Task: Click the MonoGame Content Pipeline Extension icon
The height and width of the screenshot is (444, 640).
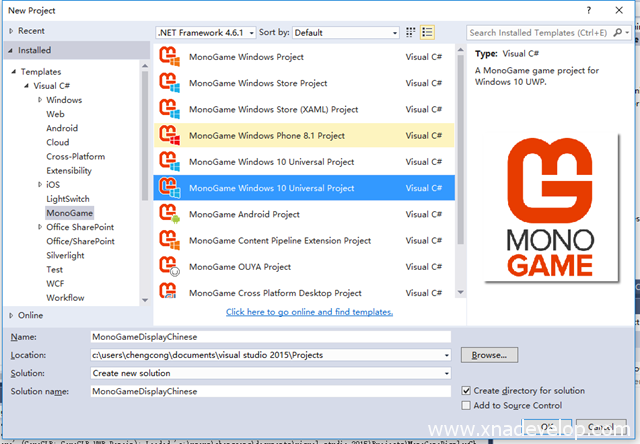Action: [x=169, y=240]
